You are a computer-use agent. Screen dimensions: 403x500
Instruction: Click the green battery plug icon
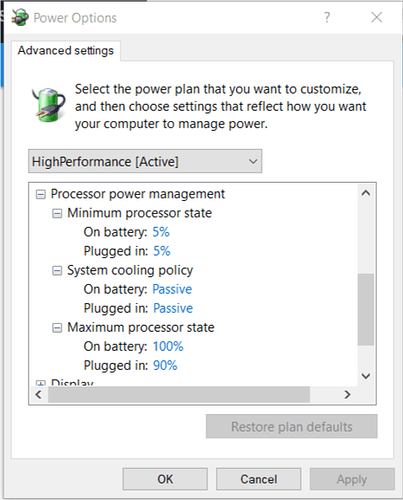point(49,105)
